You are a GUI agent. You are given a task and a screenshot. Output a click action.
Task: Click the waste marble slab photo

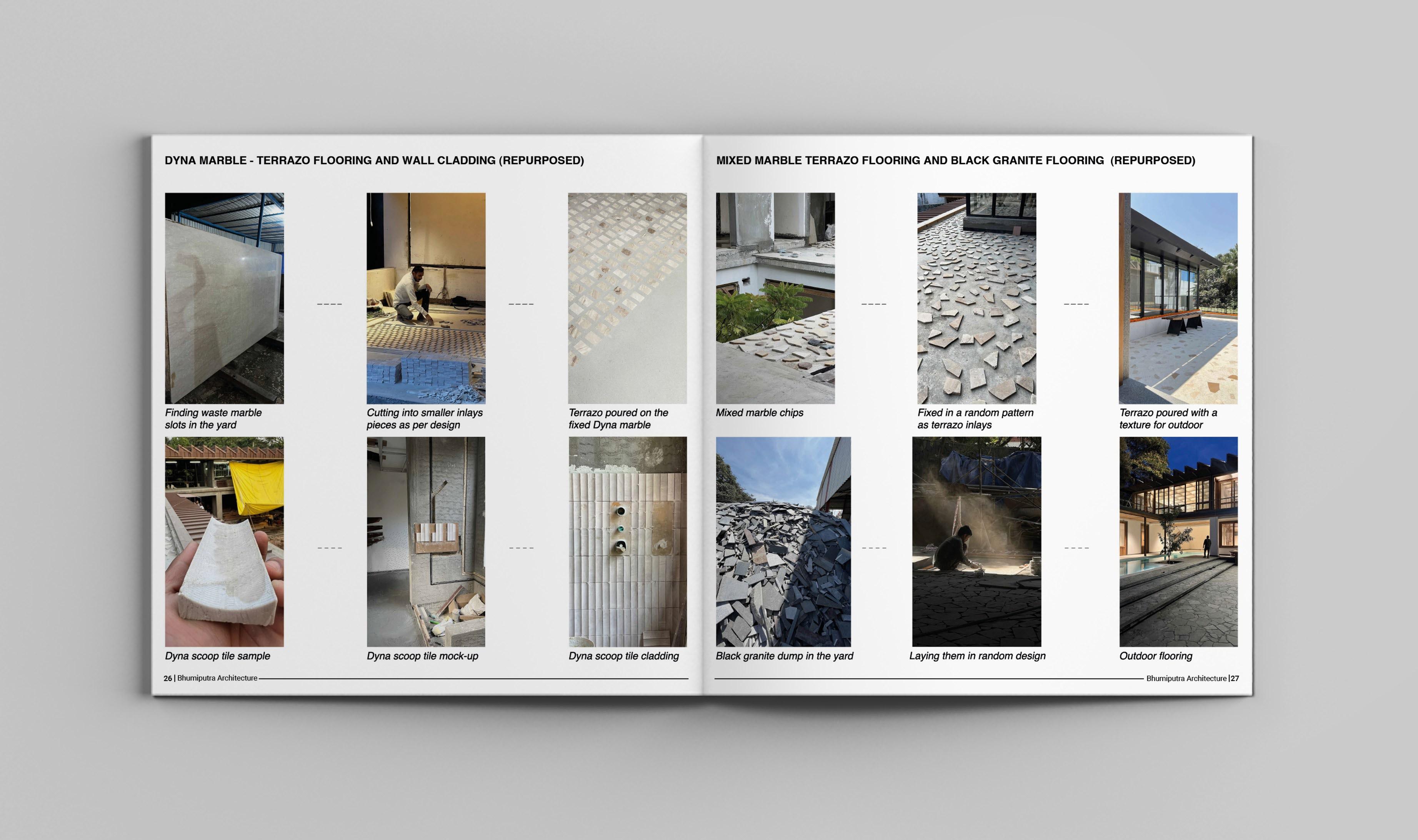click(x=224, y=298)
